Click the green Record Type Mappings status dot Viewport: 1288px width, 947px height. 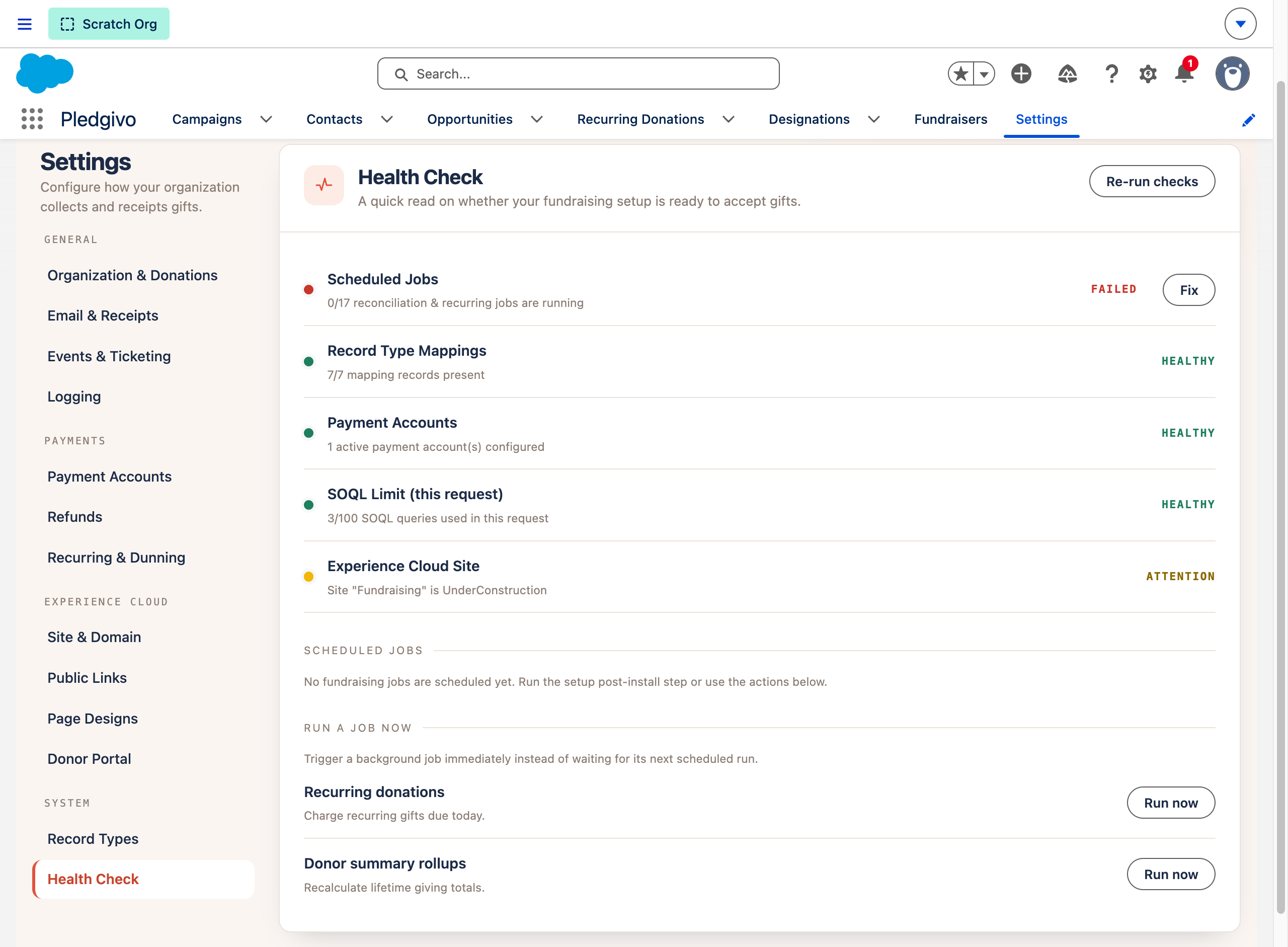308,361
